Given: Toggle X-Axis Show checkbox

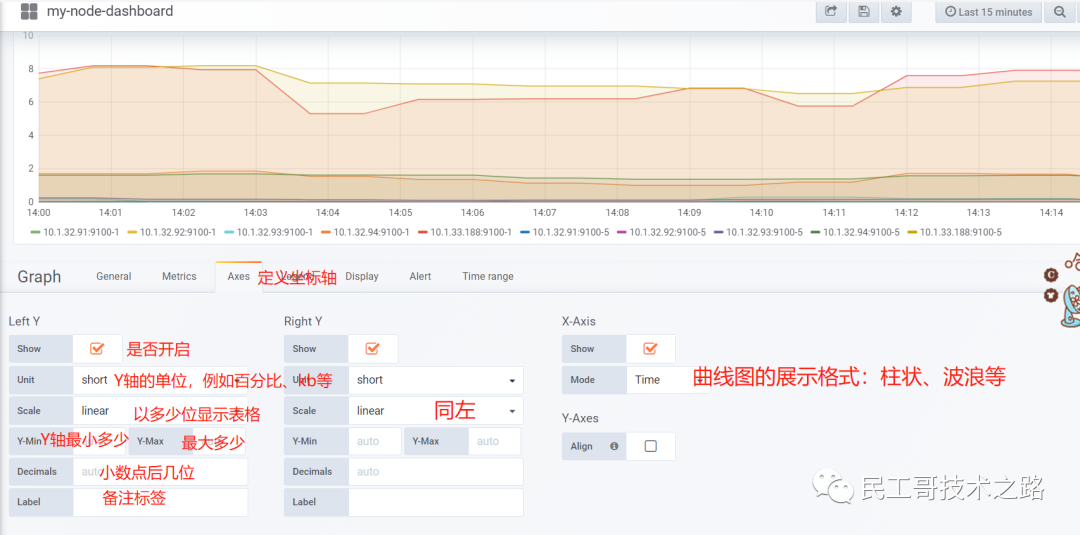Looking at the screenshot, I should point(650,348).
